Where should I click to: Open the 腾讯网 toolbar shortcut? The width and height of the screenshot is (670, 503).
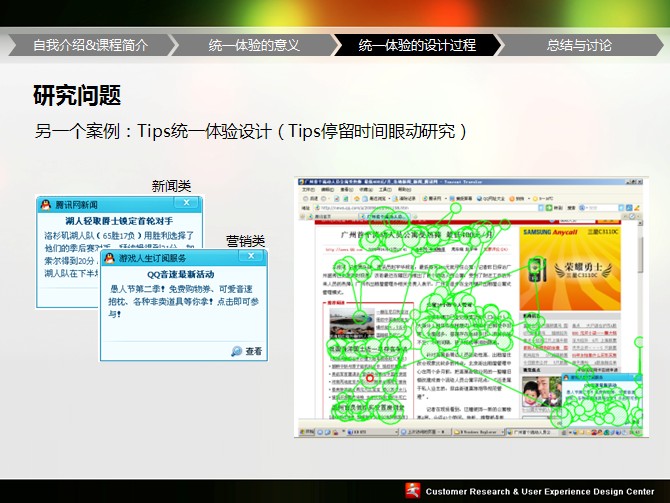432,198
